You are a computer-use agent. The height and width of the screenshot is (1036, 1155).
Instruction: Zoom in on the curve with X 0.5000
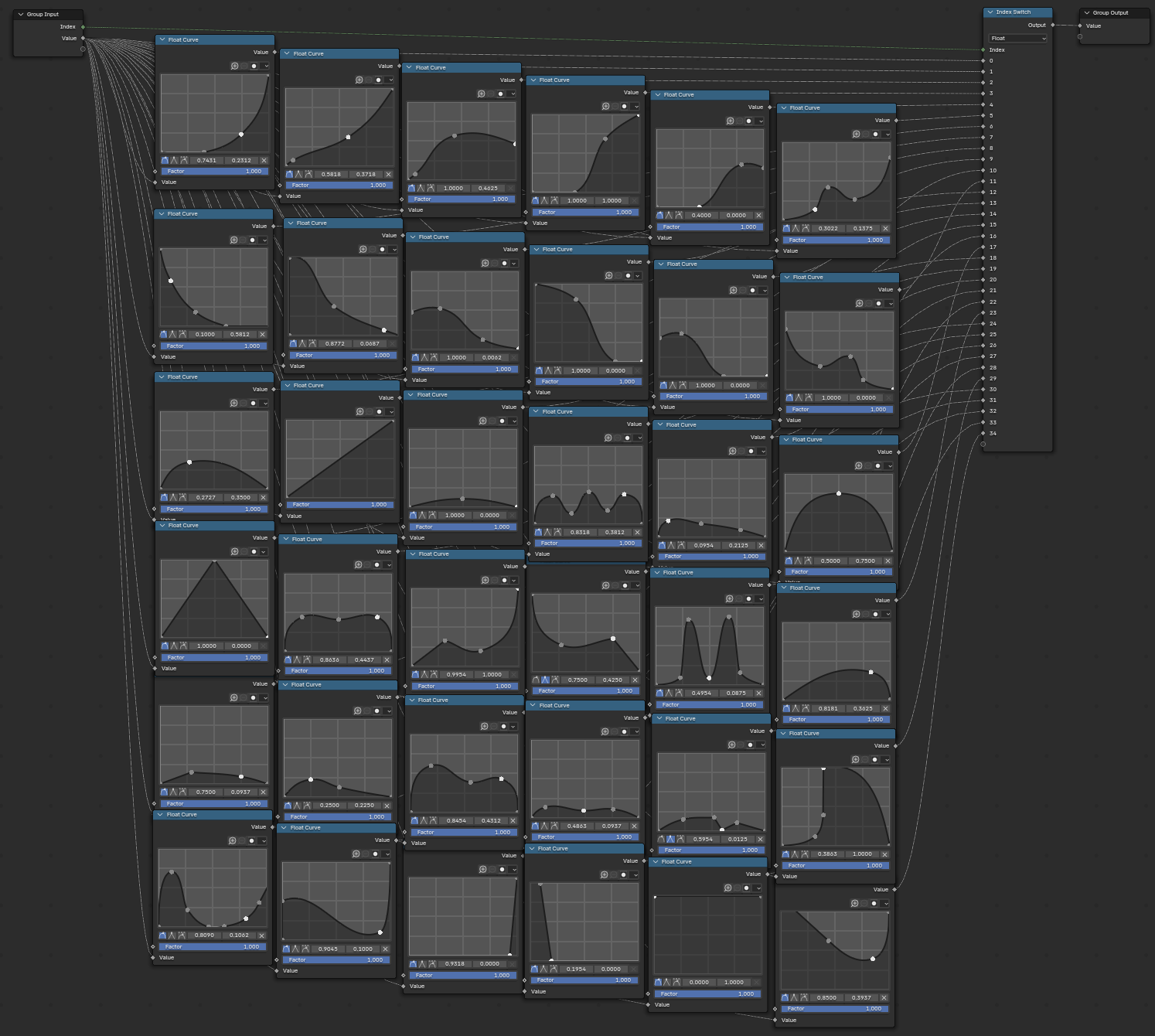858,466
